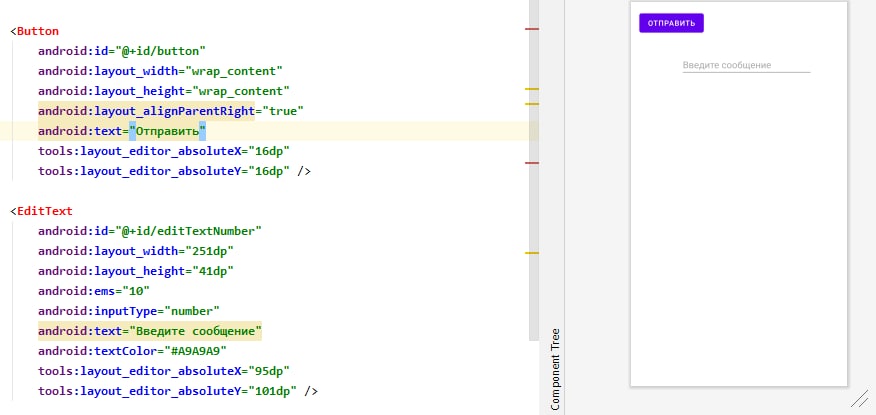Viewport: 876px width, 415px height.
Task: Click the layout_editor_absoluteX="95dp" line
Action: pos(164,371)
